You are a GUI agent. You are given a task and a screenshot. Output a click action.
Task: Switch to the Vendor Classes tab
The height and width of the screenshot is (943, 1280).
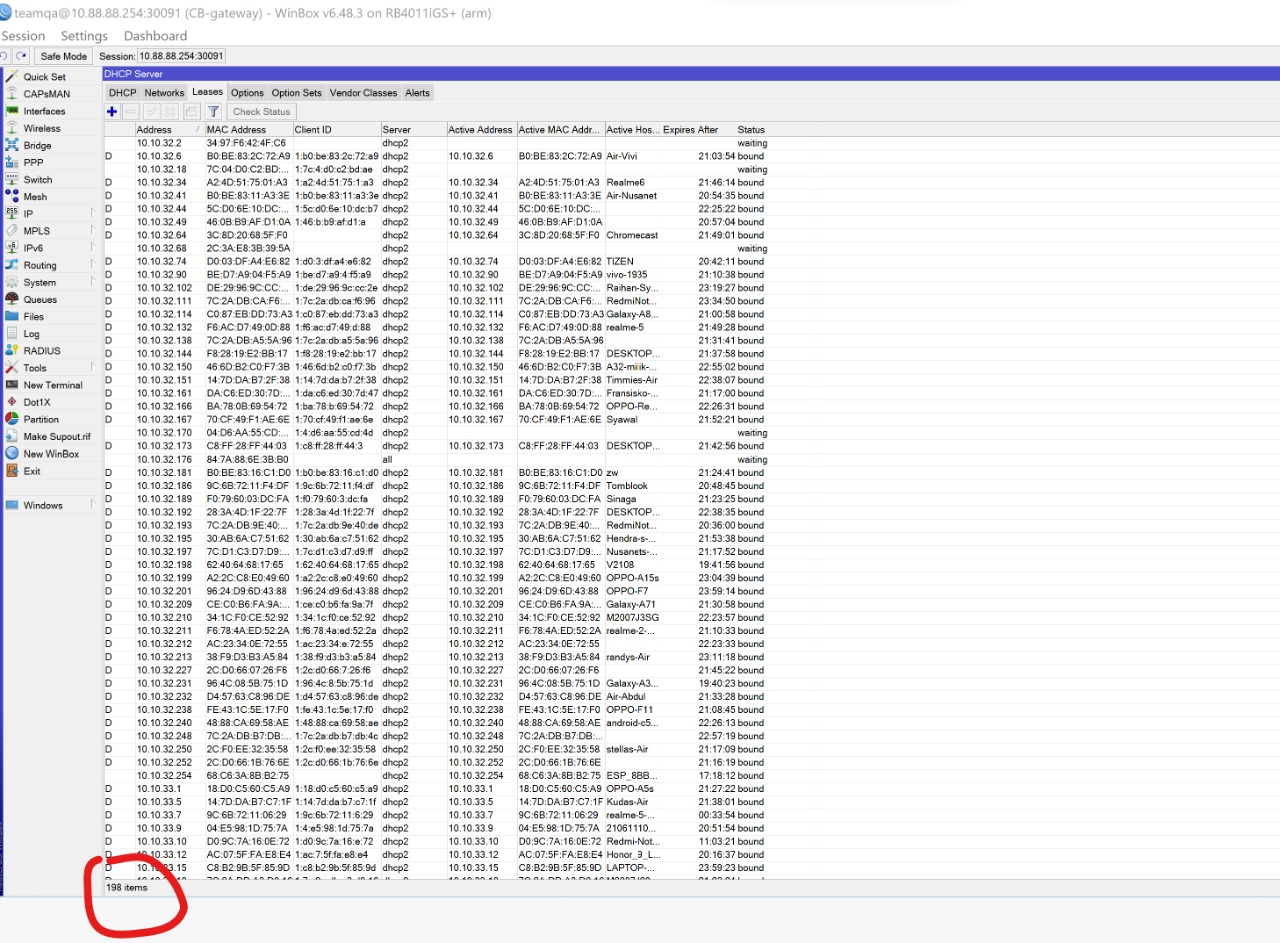tap(363, 93)
